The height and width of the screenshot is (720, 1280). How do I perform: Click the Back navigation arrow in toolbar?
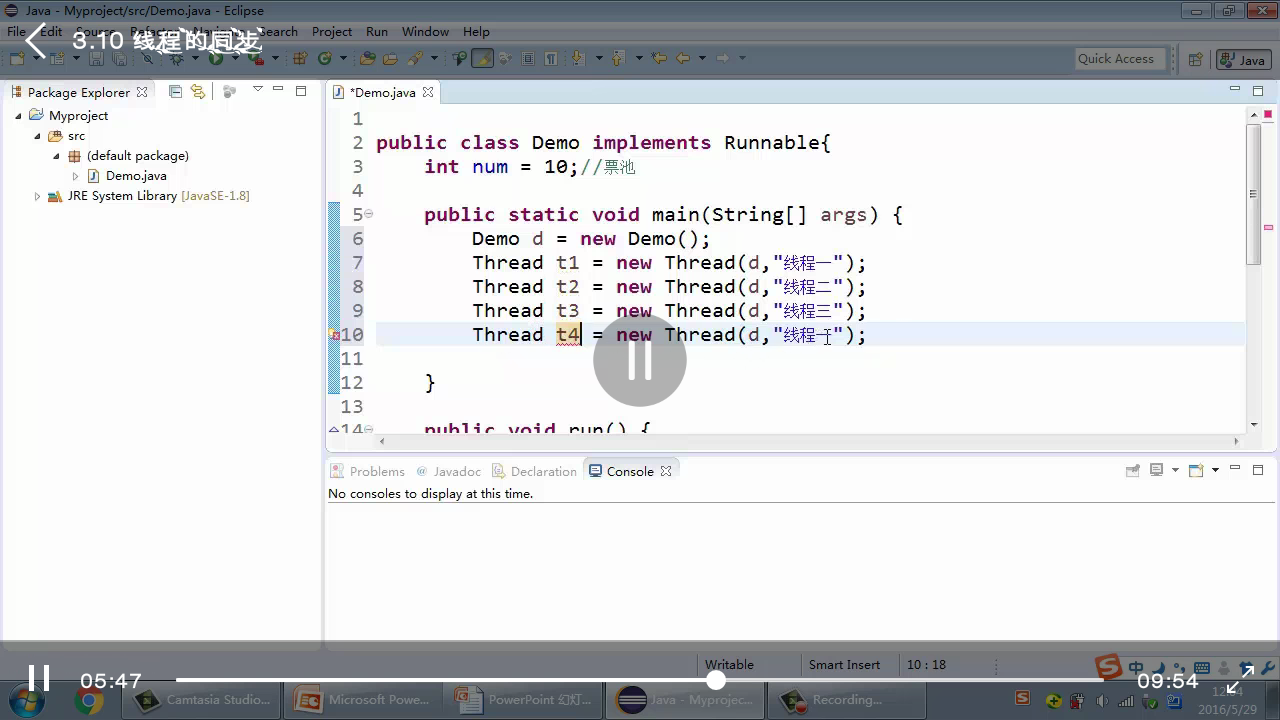[683, 58]
